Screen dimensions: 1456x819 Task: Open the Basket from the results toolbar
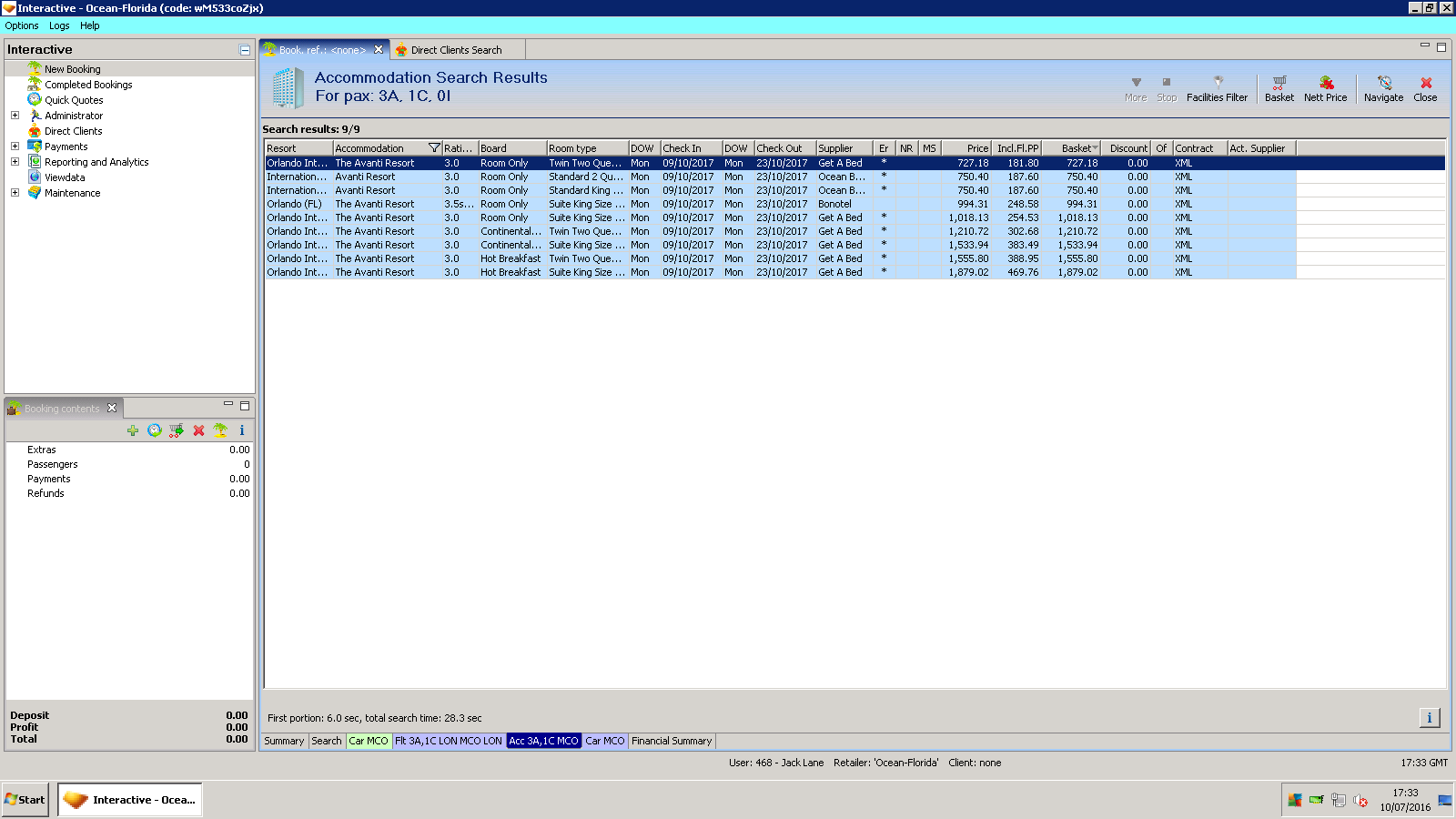(x=1279, y=88)
